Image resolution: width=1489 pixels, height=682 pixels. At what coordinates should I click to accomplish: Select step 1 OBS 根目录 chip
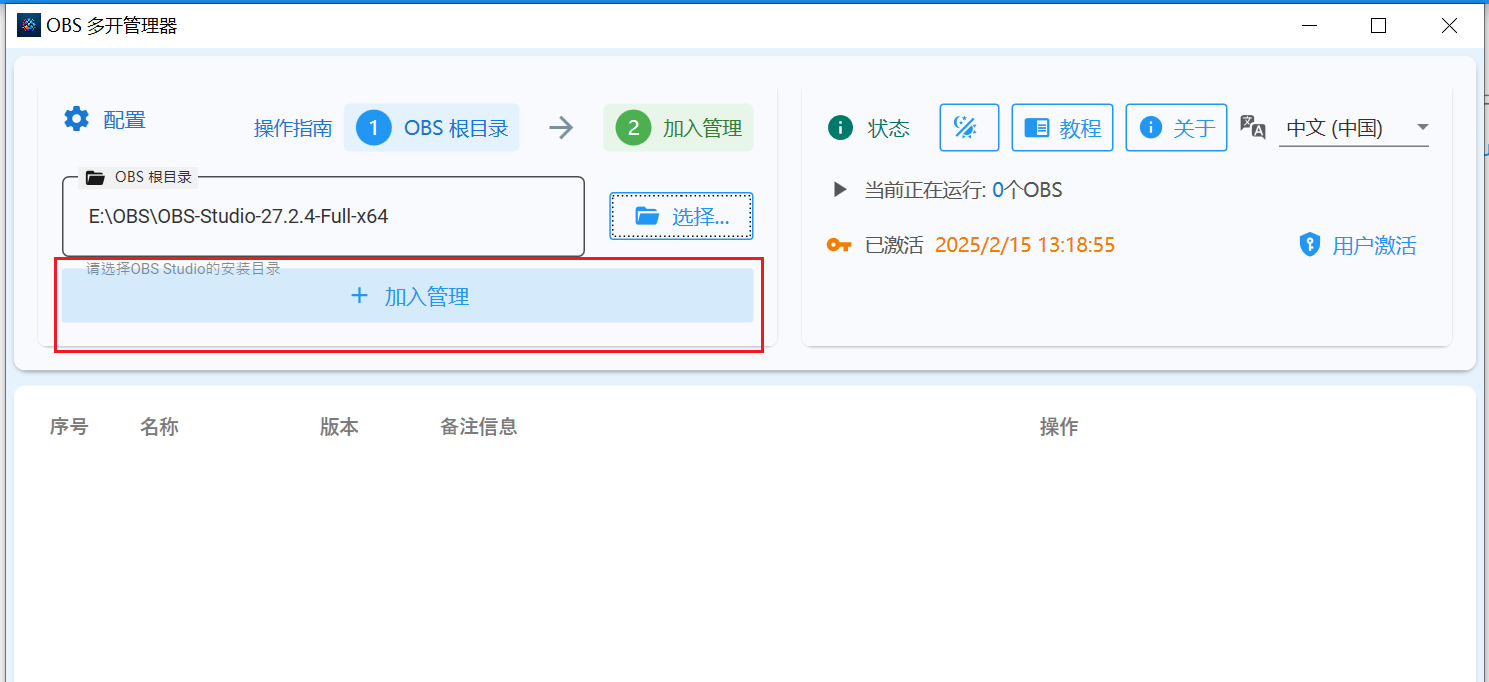432,128
